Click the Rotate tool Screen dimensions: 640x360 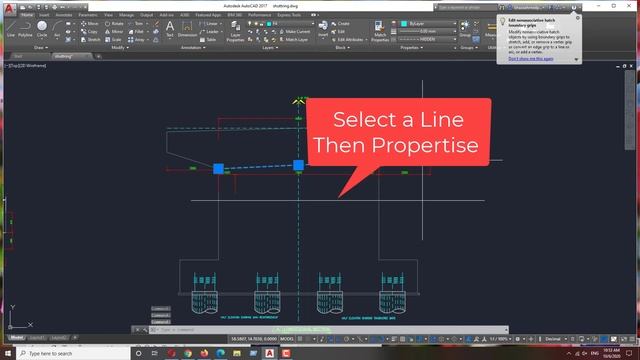pos(114,24)
